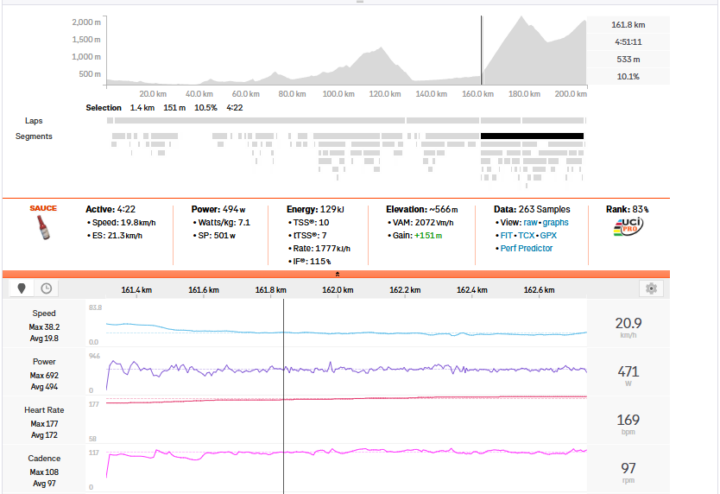Switch x-axis to time with clock icon
The width and height of the screenshot is (720, 494).
coord(46,288)
